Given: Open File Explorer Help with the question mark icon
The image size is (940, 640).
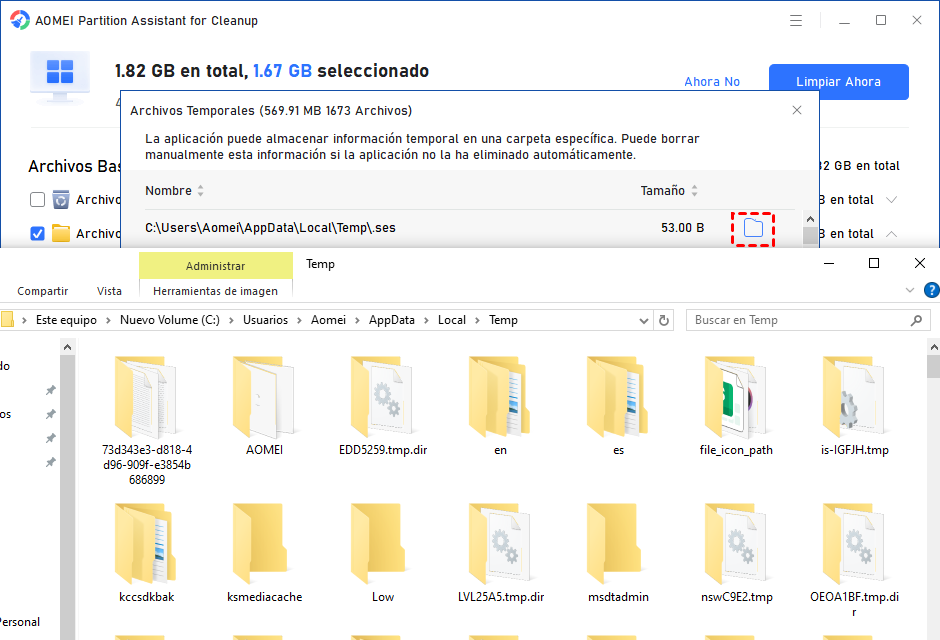Looking at the screenshot, I should tap(930, 290).
